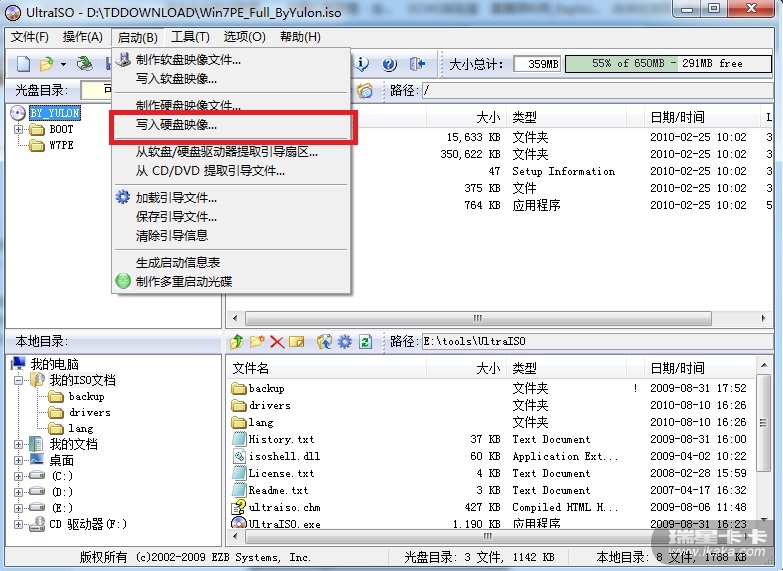Expand the 桌面 tree node
783x571 pixels.
pyautogui.click(x=18, y=460)
